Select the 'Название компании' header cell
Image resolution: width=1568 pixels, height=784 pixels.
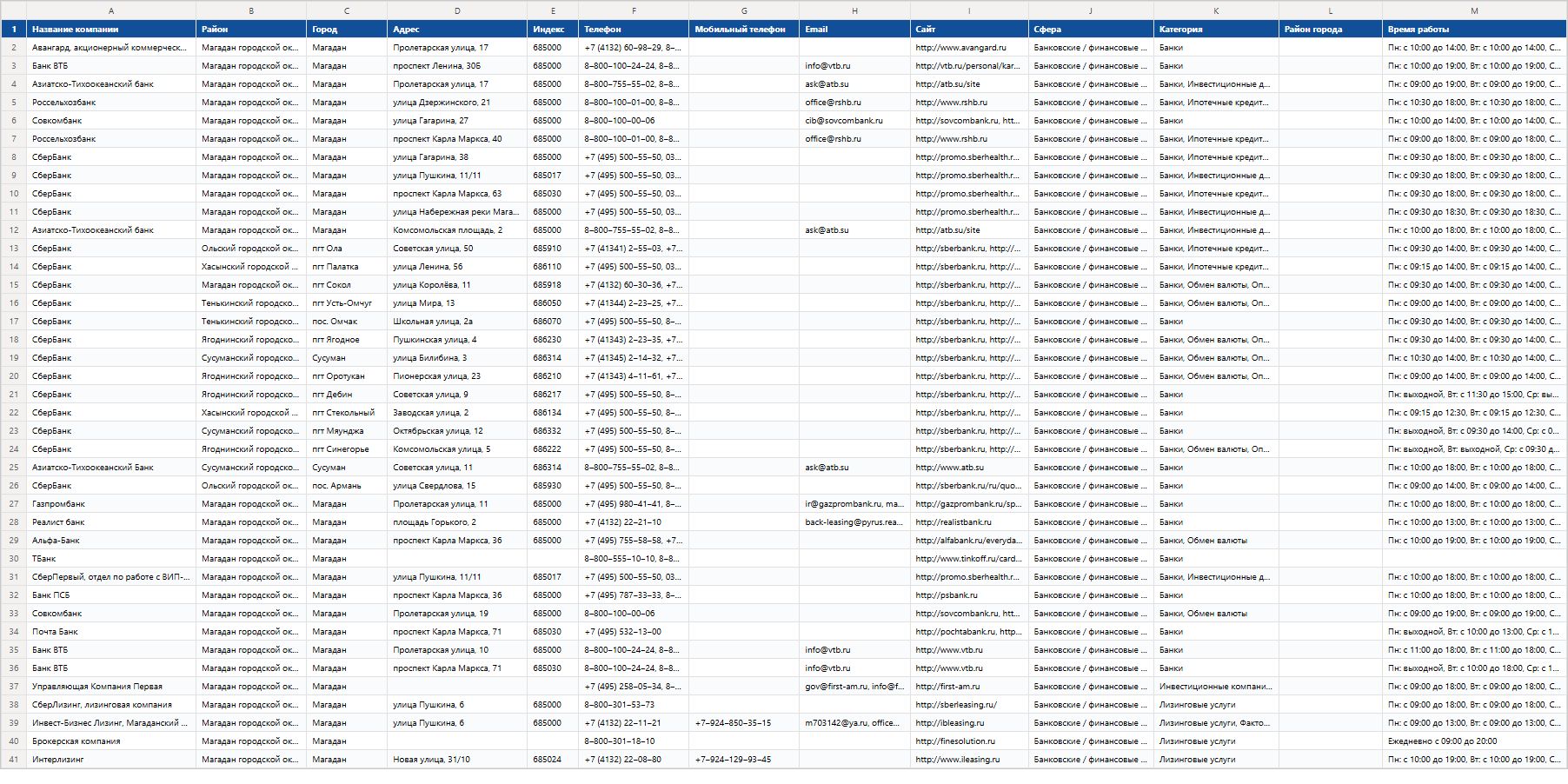[x=111, y=29]
